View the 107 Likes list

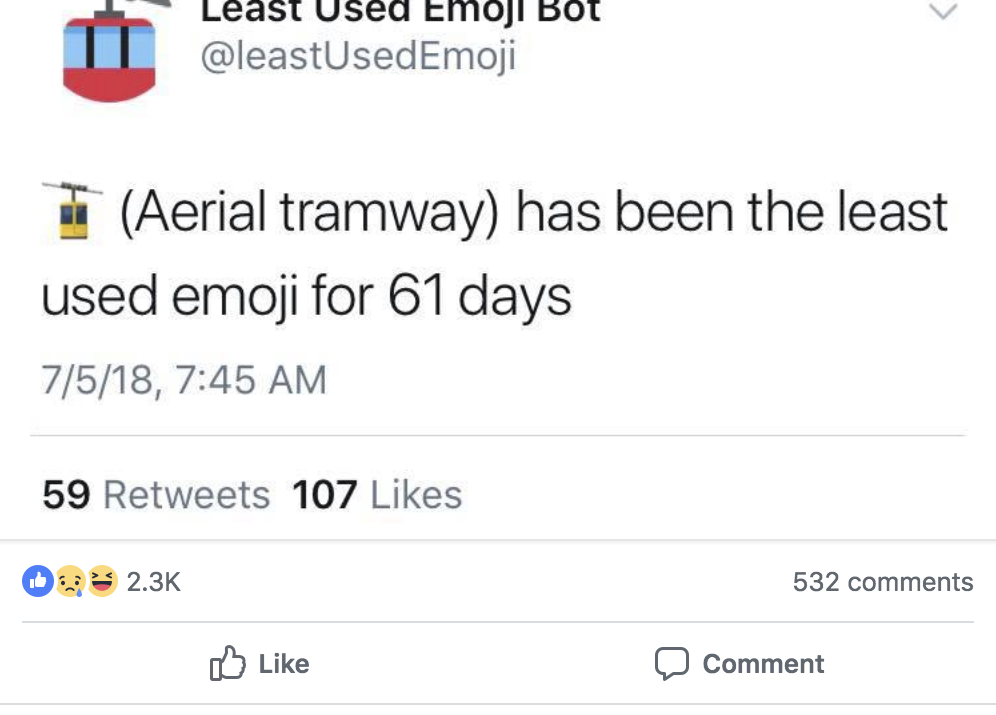[x=377, y=495]
